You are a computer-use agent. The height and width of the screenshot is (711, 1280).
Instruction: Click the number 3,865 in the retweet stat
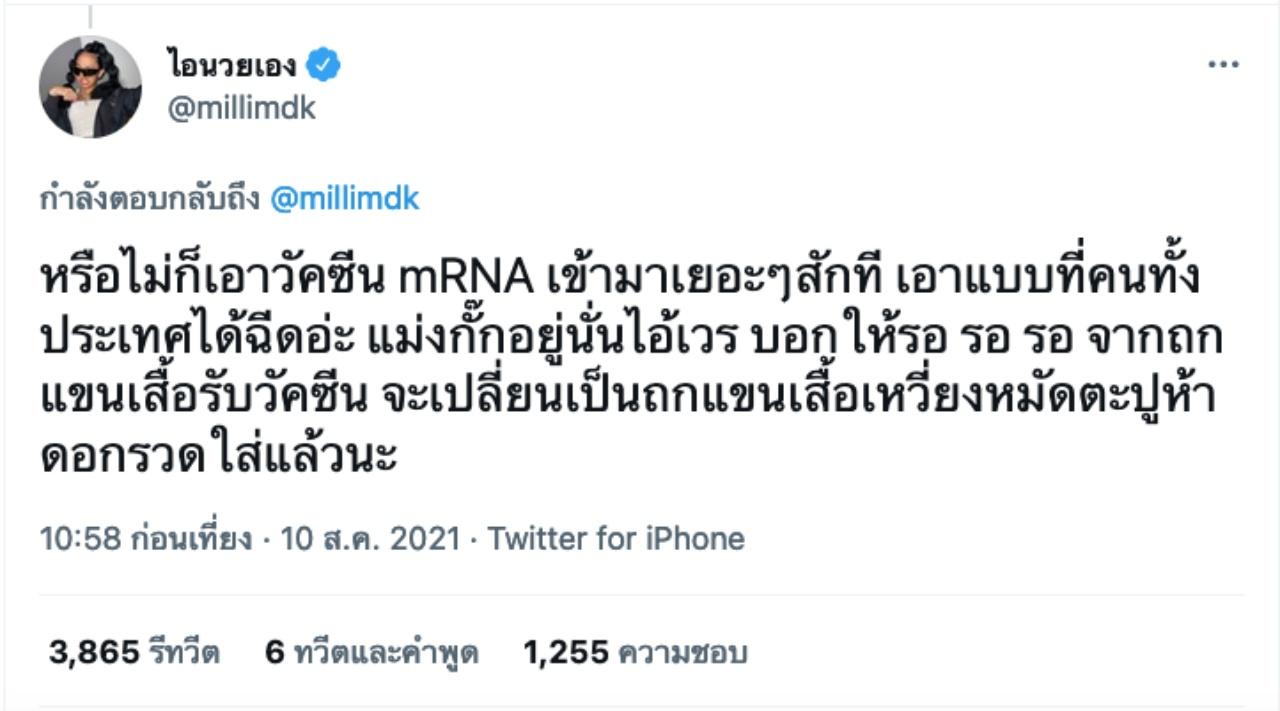93,653
